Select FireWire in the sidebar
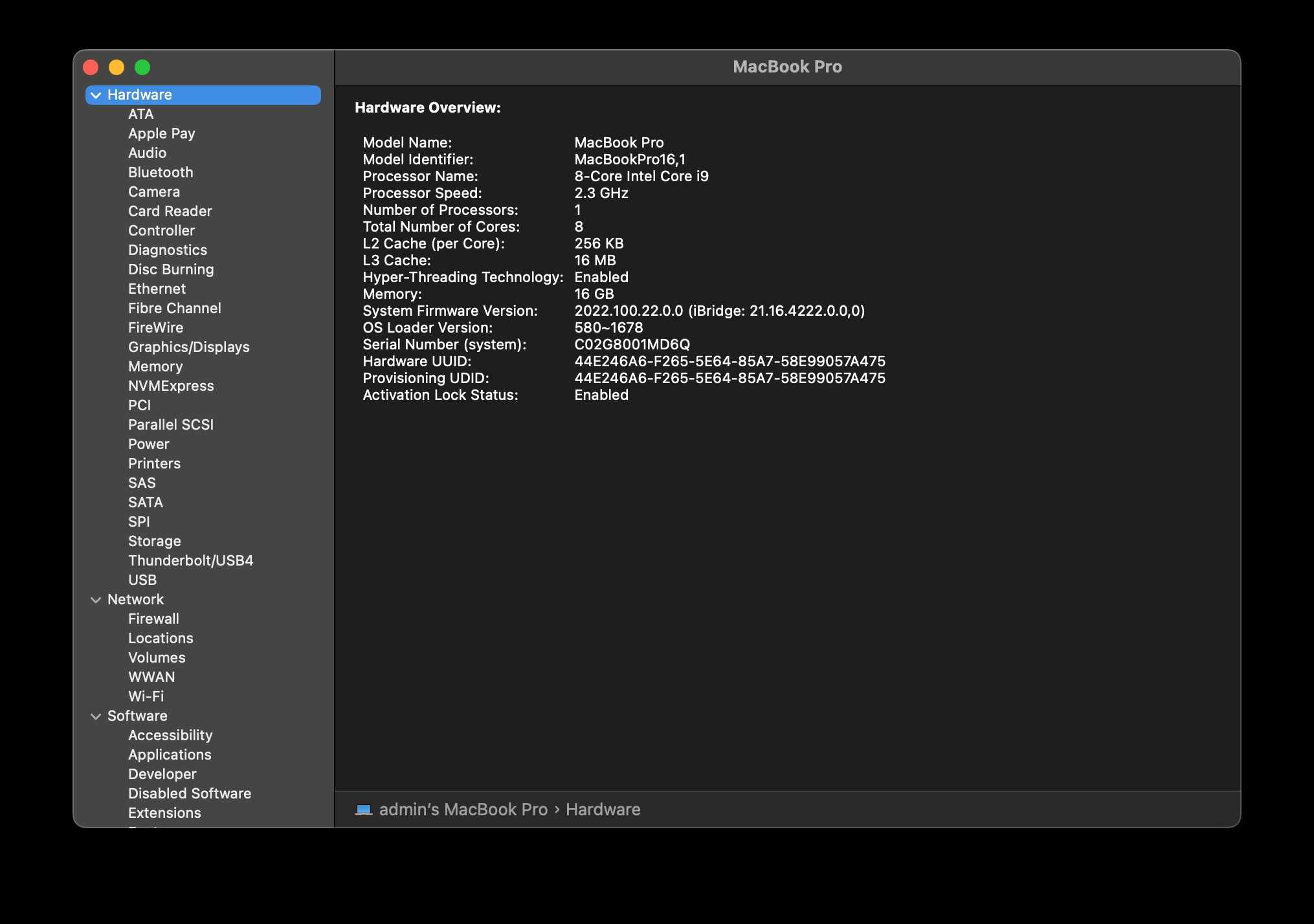The width and height of the screenshot is (1314, 924). [x=155, y=328]
